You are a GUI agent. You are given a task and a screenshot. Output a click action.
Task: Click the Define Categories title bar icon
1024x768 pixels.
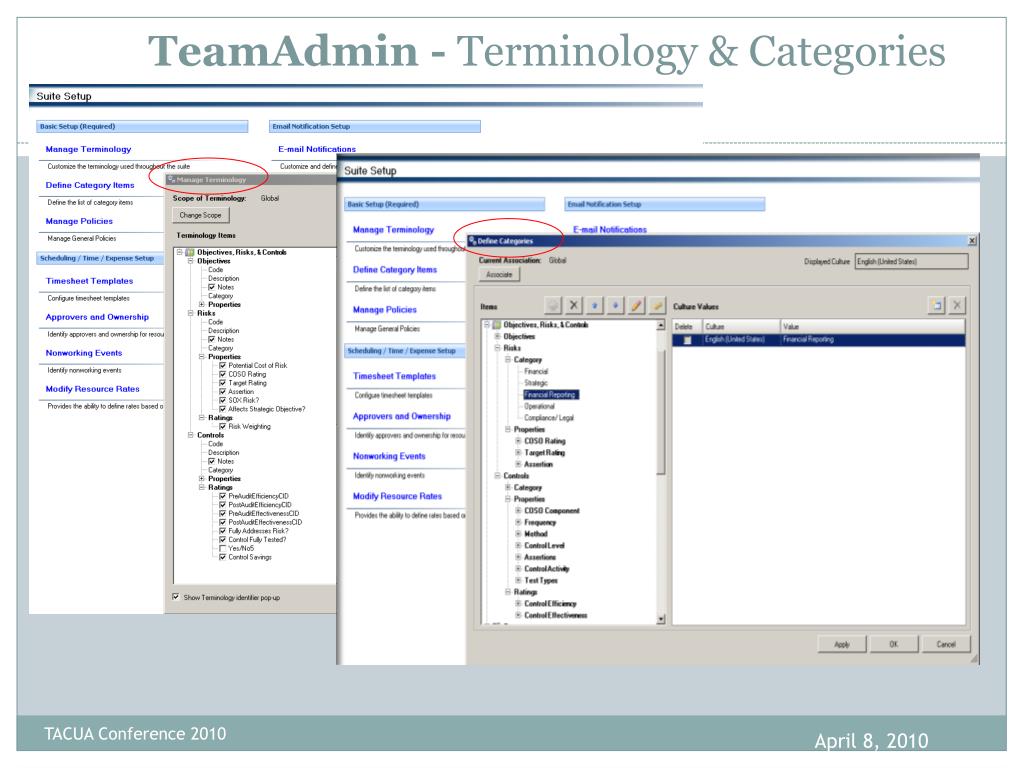(473, 241)
